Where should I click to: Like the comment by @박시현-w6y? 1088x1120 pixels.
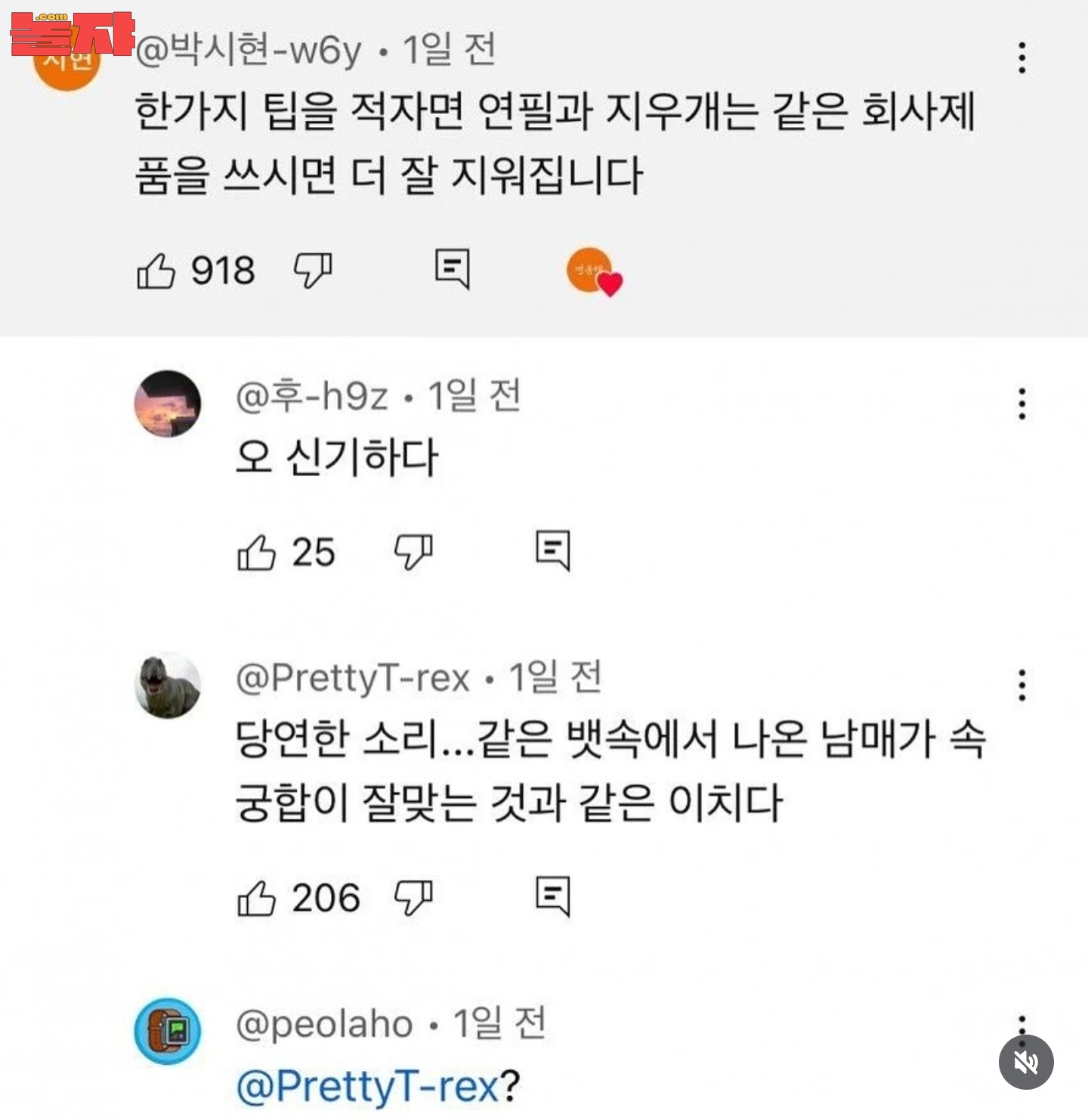pyautogui.click(x=156, y=271)
